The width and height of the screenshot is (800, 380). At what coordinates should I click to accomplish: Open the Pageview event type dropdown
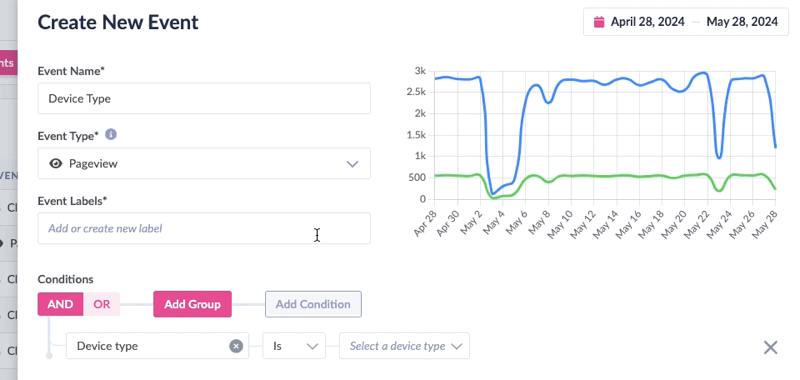pos(204,163)
